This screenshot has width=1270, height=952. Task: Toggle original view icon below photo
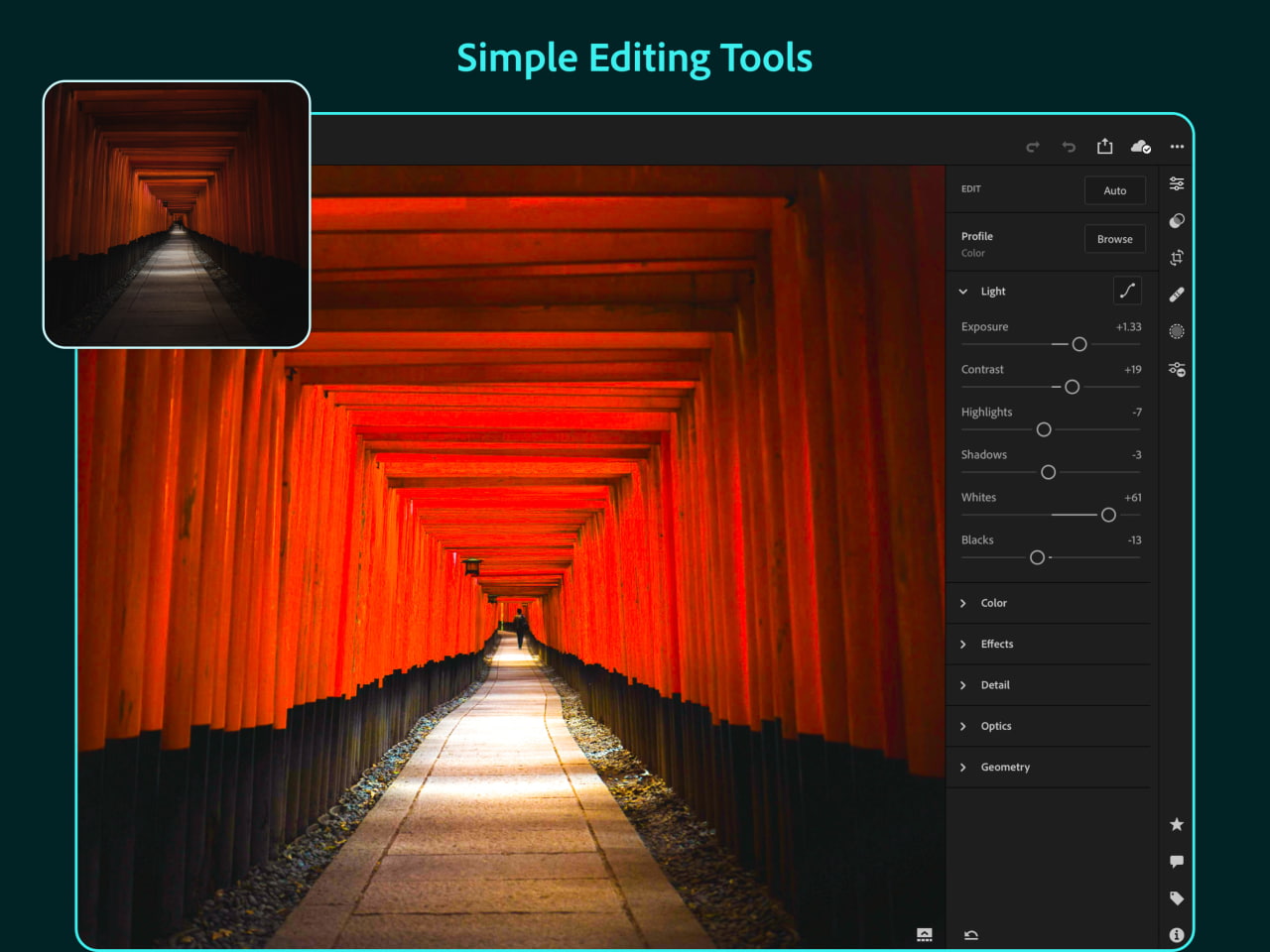point(925,934)
